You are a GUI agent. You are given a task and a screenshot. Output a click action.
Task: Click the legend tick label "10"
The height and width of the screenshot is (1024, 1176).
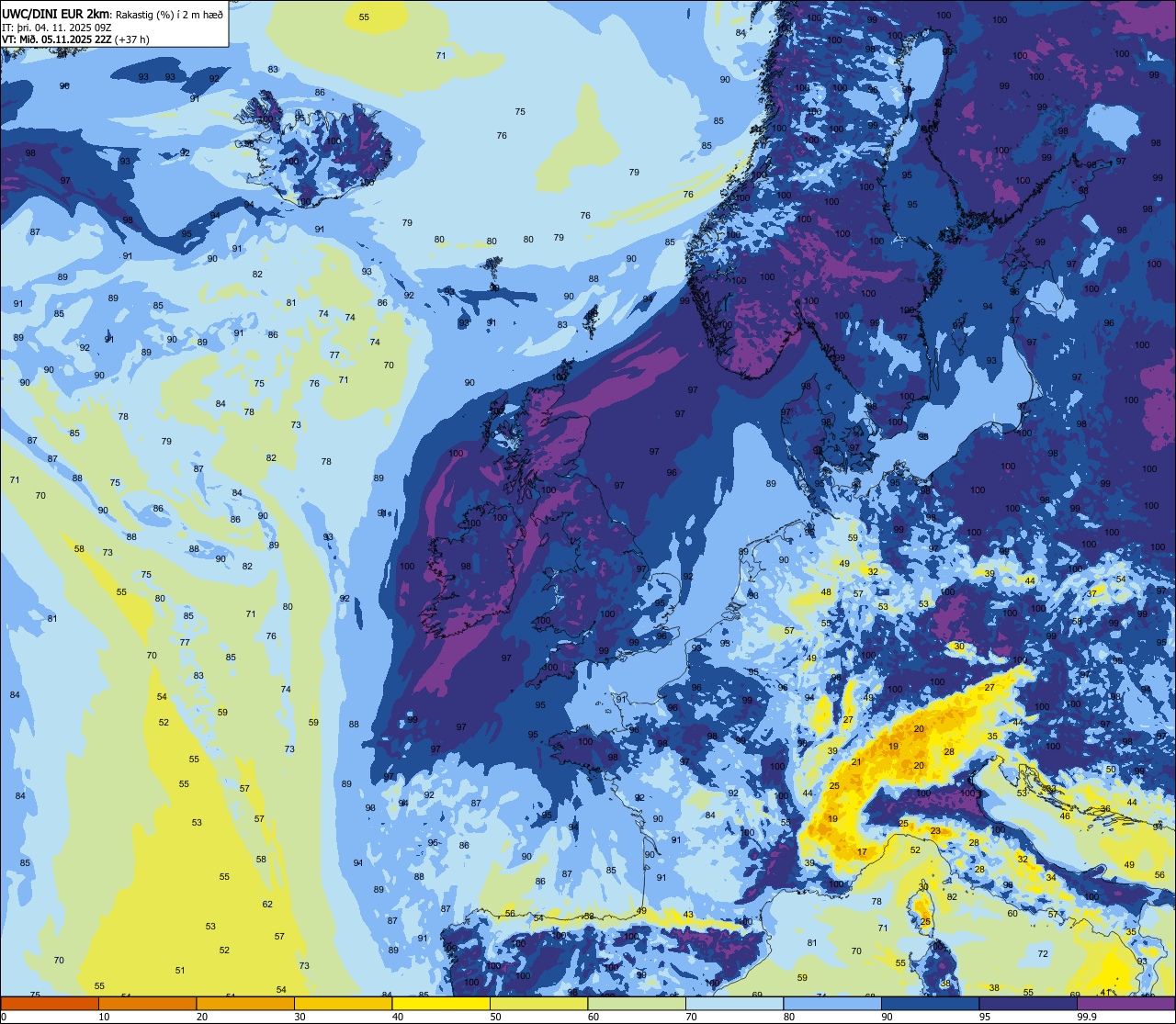[x=104, y=1017]
